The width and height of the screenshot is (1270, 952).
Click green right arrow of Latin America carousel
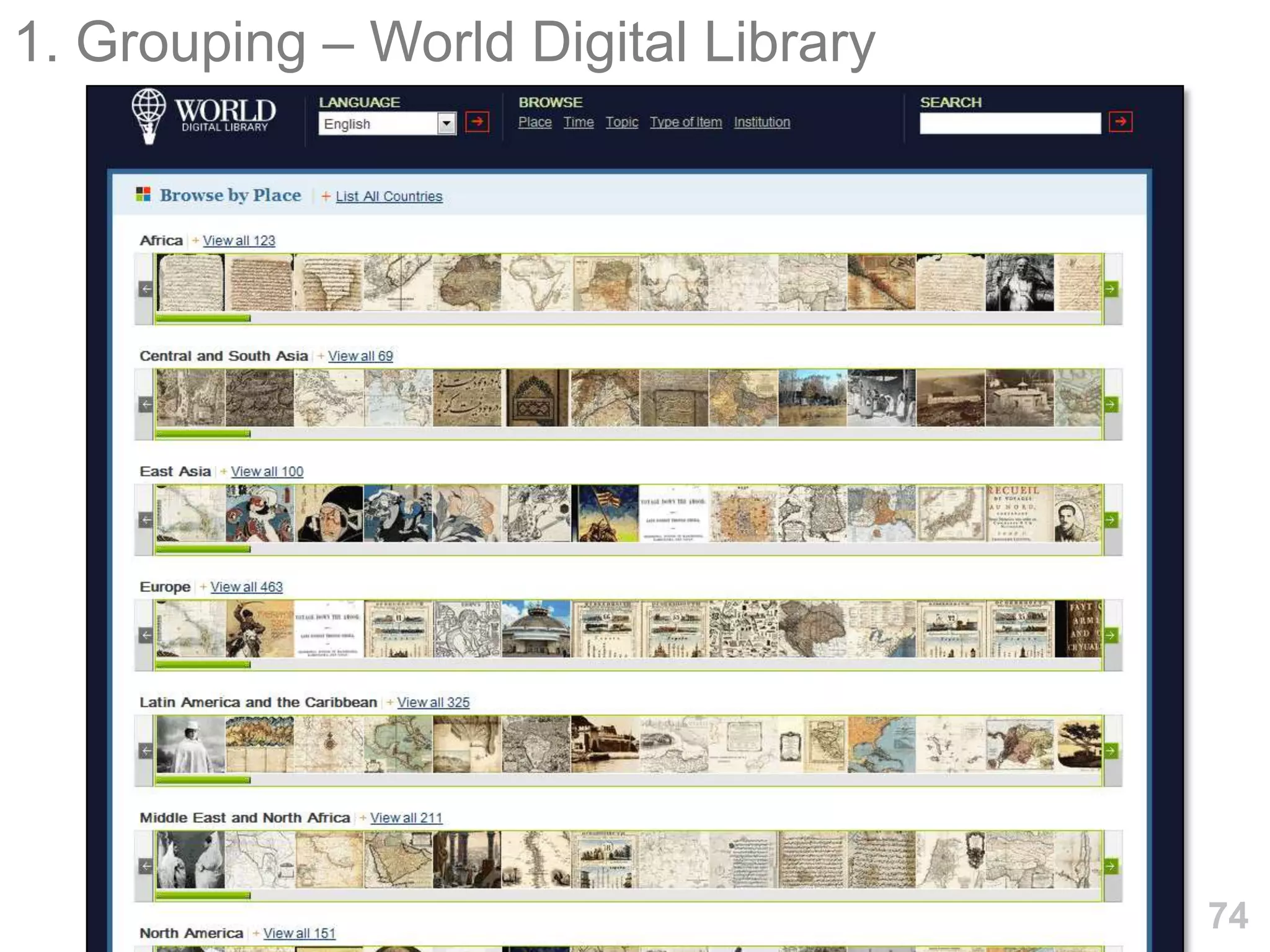coord(1111,751)
